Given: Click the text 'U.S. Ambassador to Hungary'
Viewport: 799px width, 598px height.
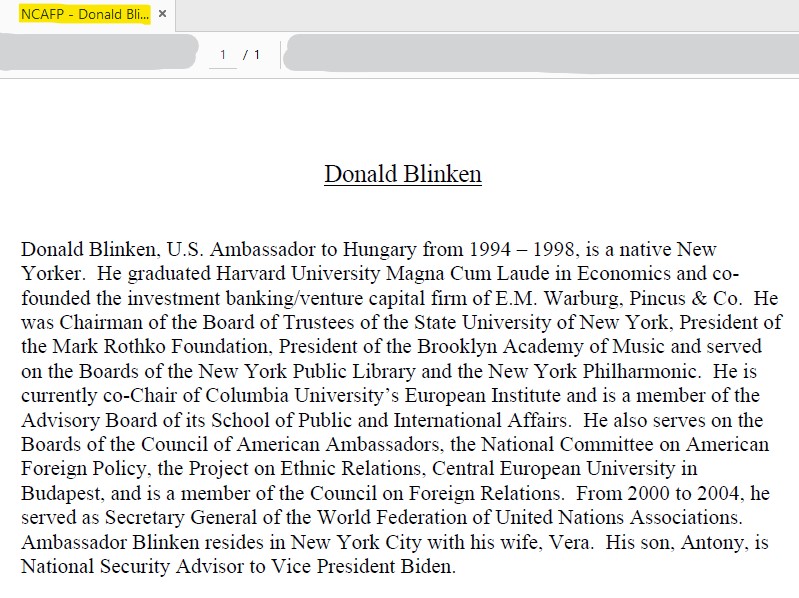Looking at the screenshot, I should [291, 250].
